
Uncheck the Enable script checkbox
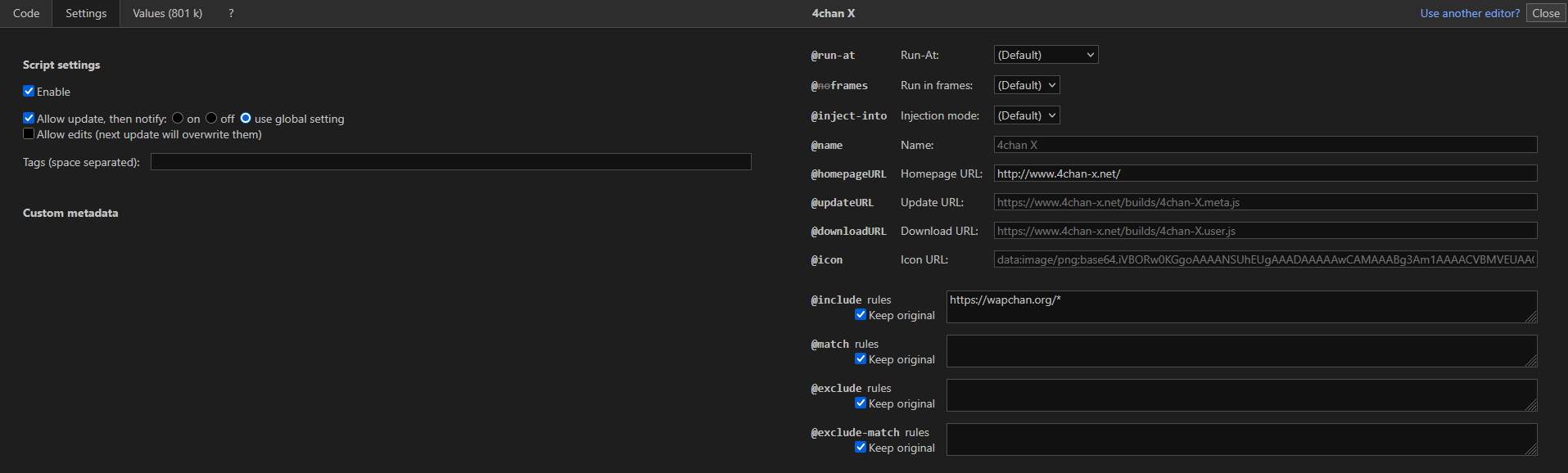(x=29, y=92)
